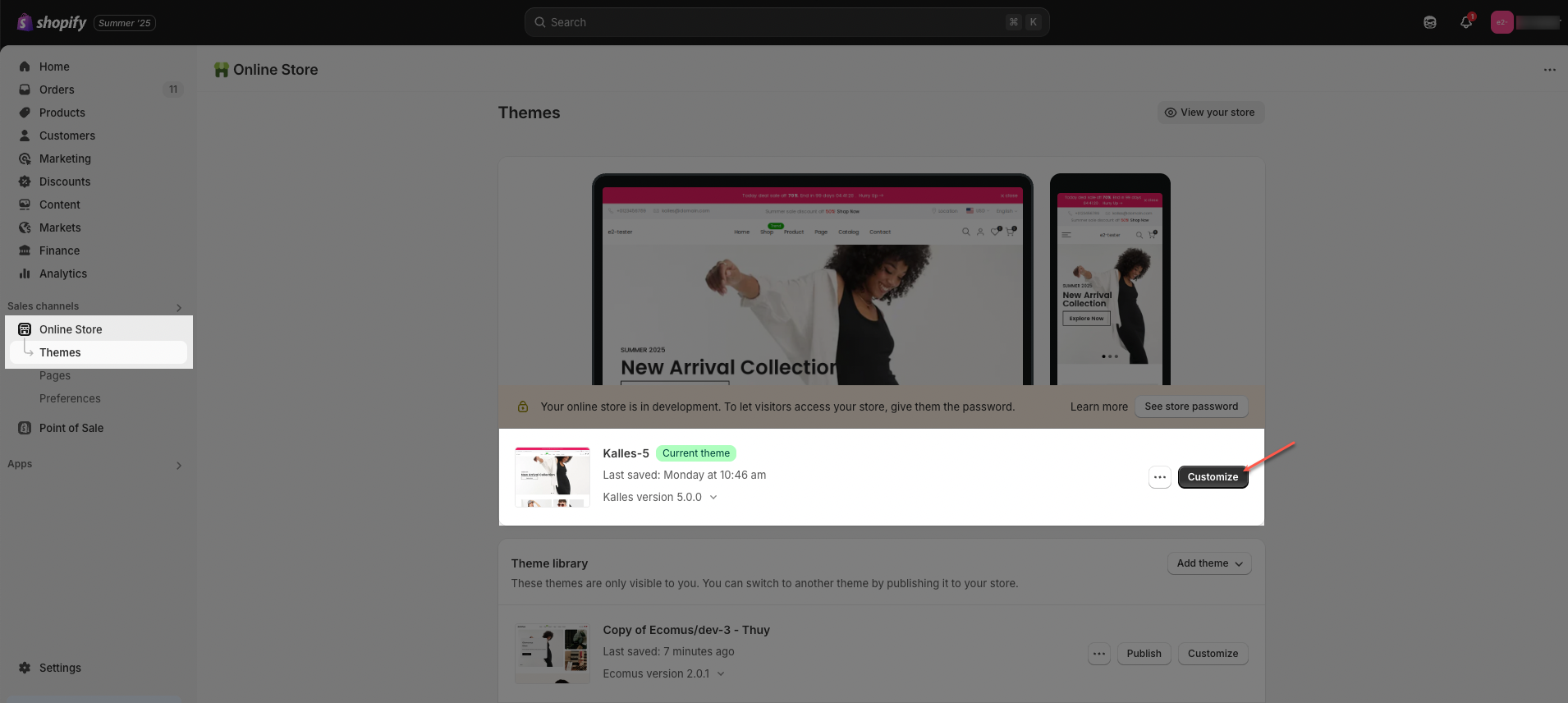1568x703 pixels.
Task: Go to Home in the sidebar
Action: pos(99,67)
